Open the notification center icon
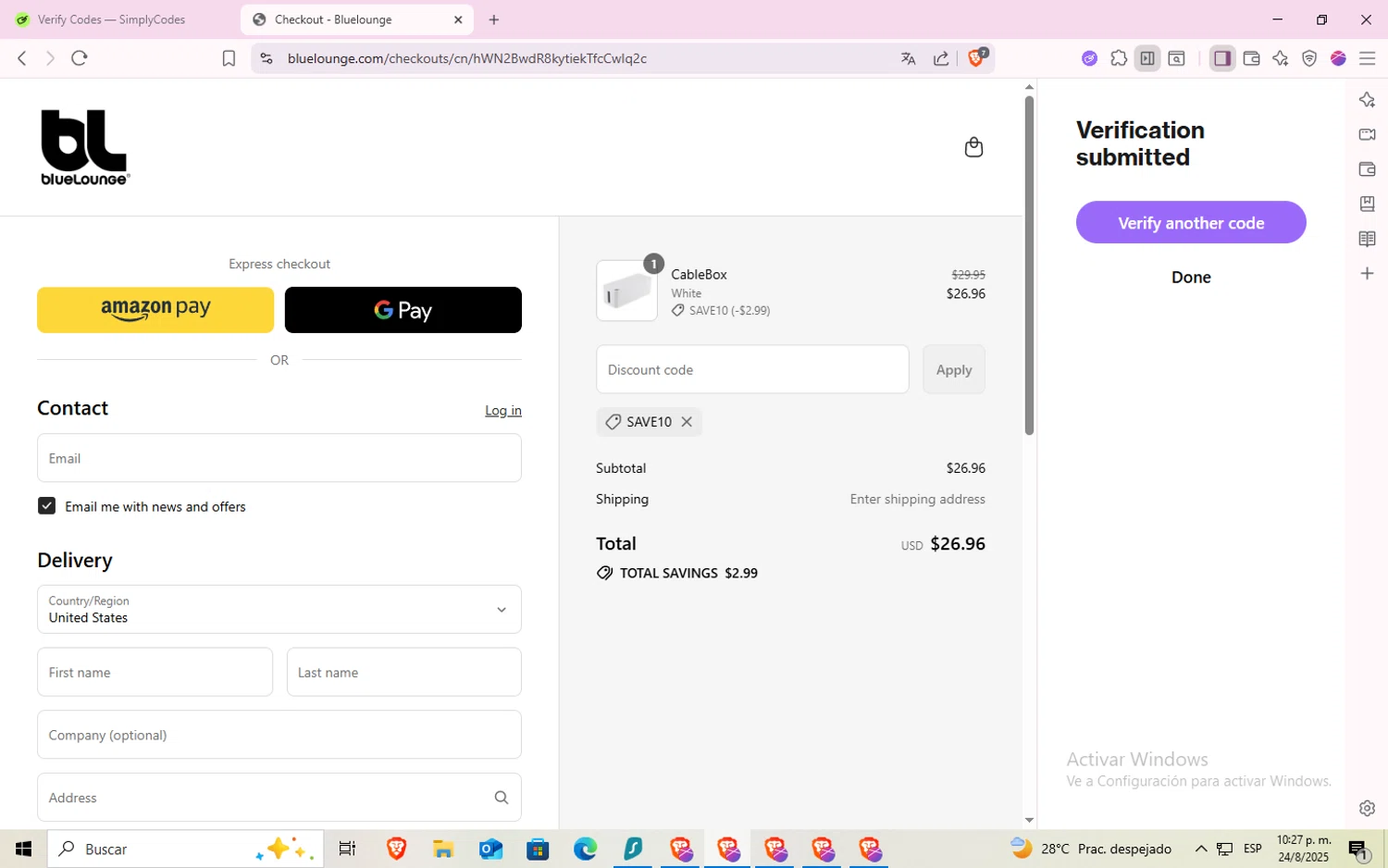 coord(1357,849)
